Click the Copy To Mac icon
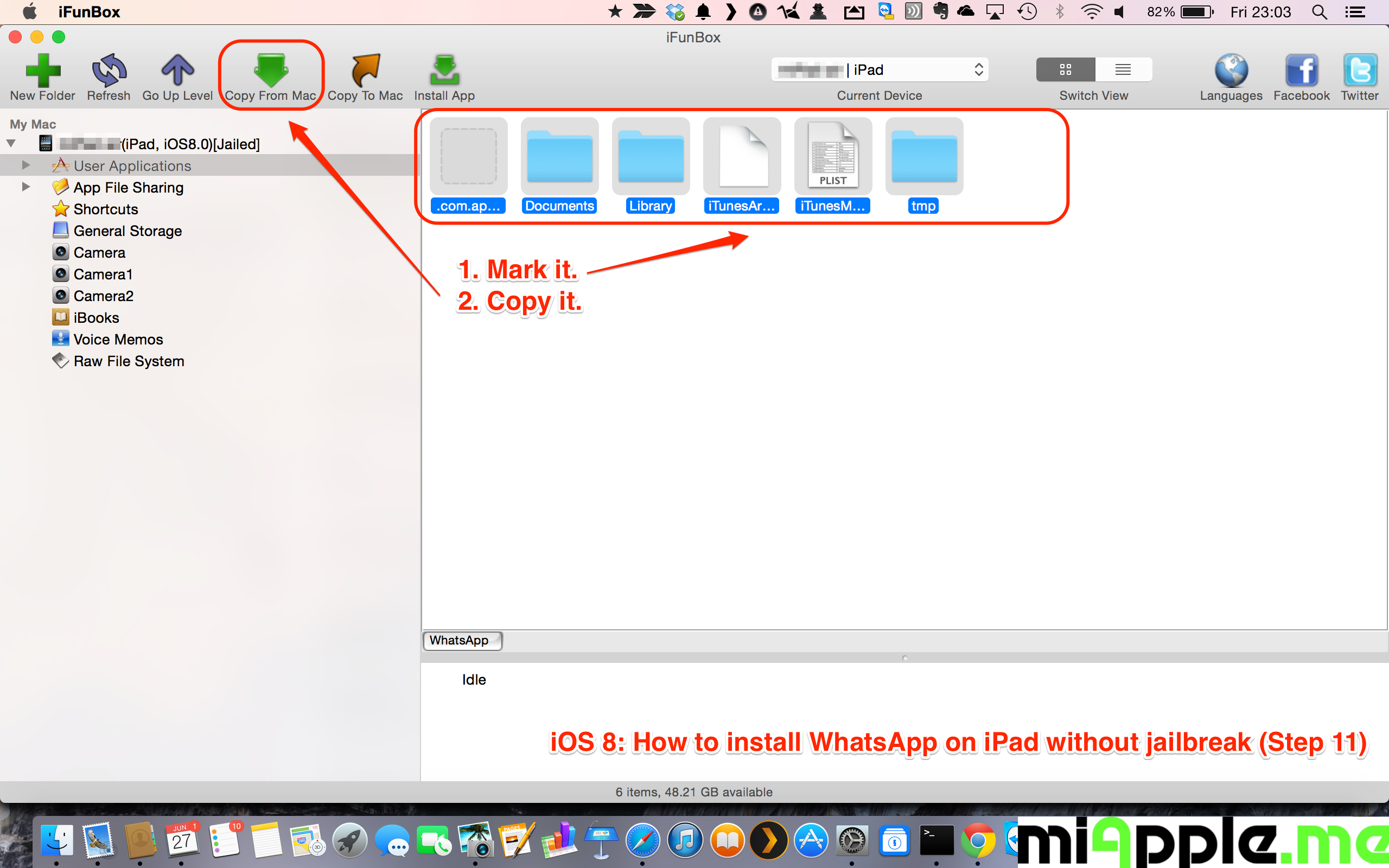Screen dimensions: 1389x868 365,71
